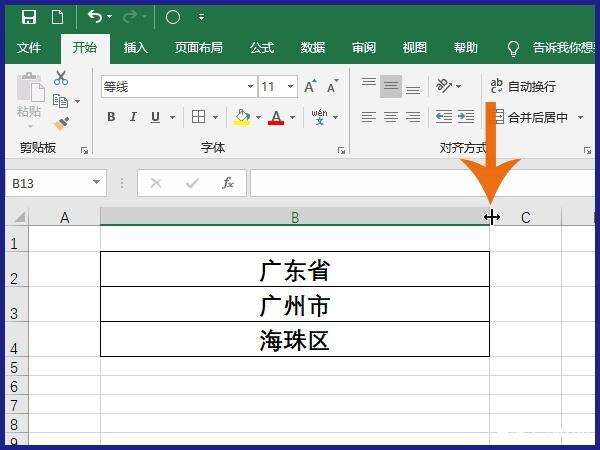Open the 文件 menu tab
The image size is (600, 450).
coord(29,48)
